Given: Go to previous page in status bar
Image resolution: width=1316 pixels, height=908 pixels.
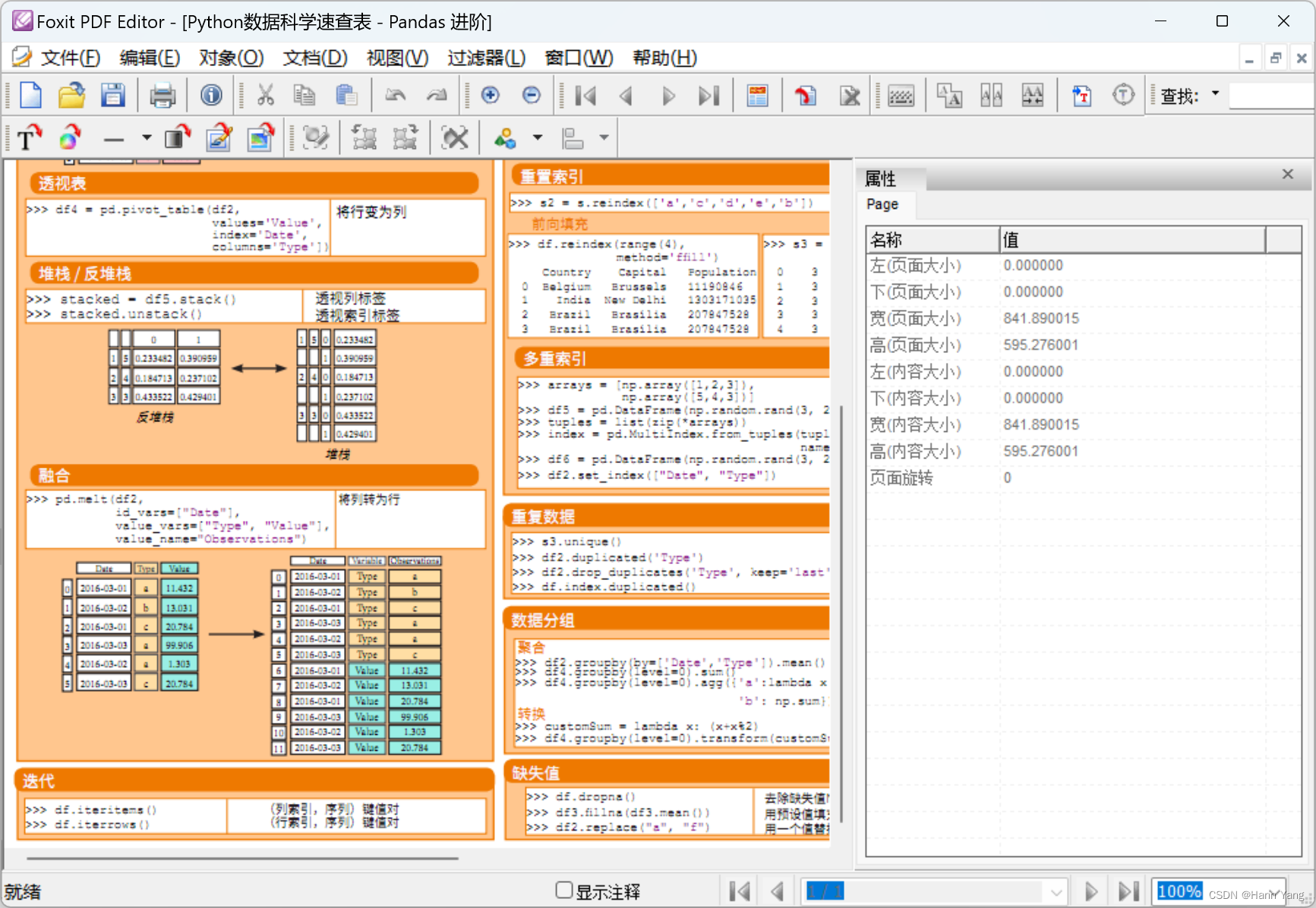Looking at the screenshot, I should 776,891.
